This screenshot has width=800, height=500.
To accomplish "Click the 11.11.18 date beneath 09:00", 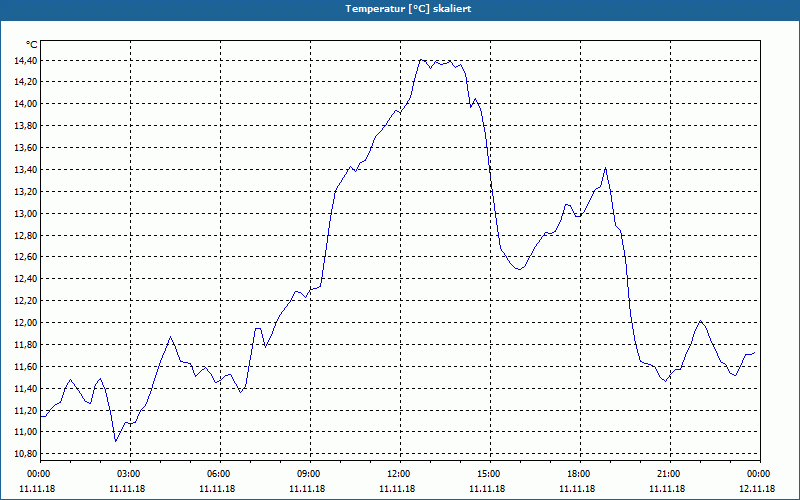I will [x=307, y=489].
